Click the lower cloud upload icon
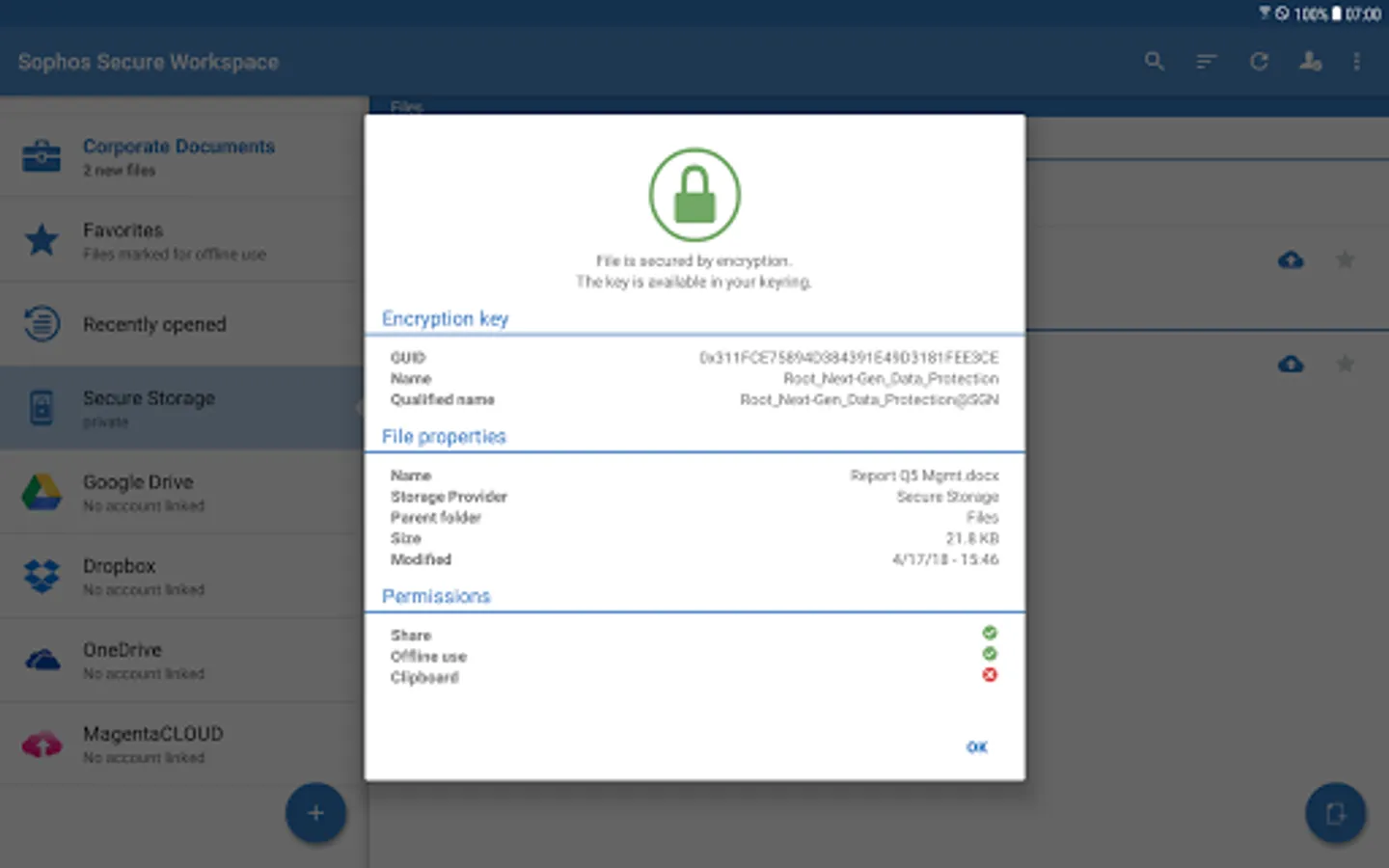 pos(1291,364)
